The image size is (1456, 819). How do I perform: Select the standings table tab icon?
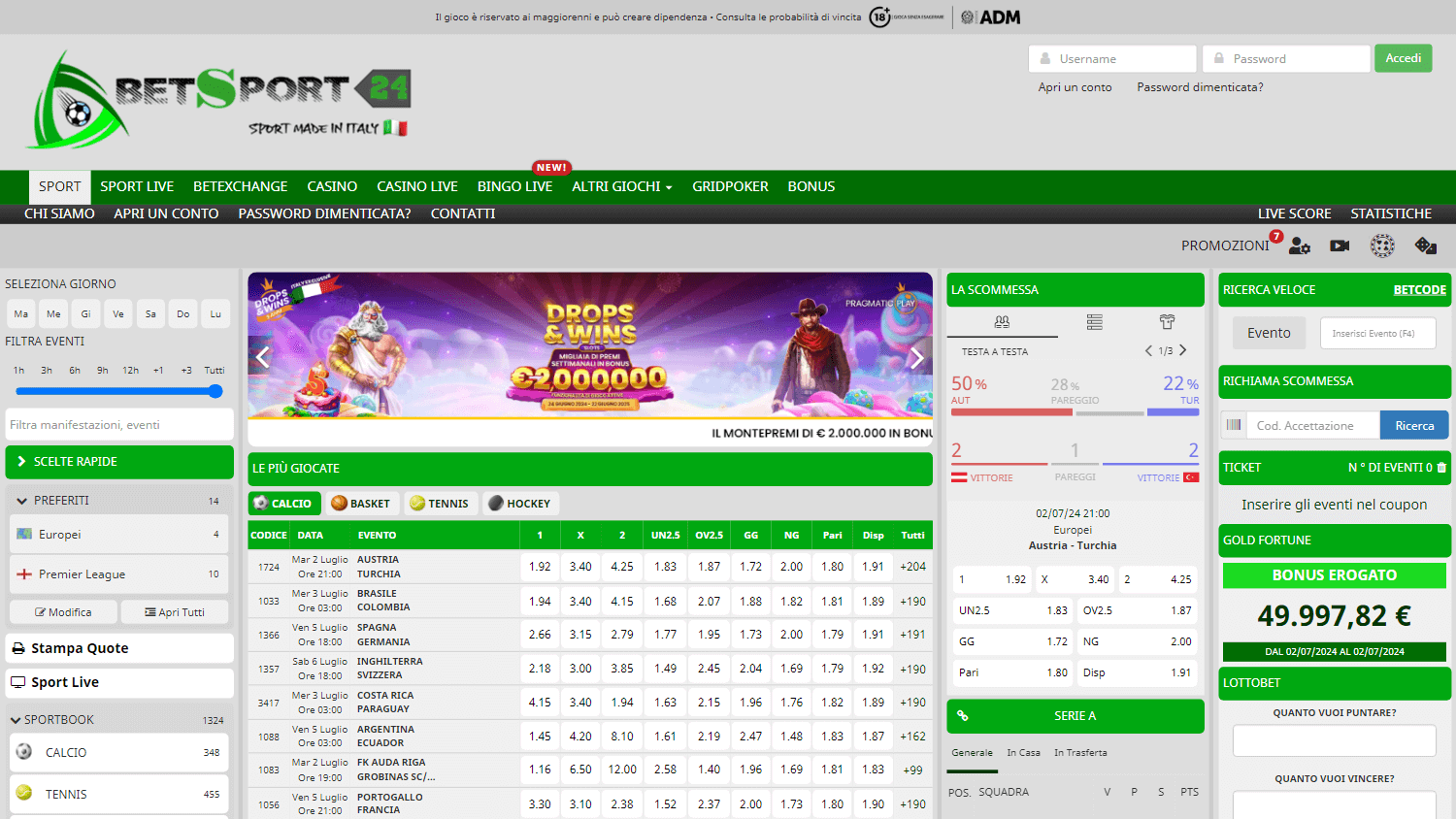(1095, 322)
